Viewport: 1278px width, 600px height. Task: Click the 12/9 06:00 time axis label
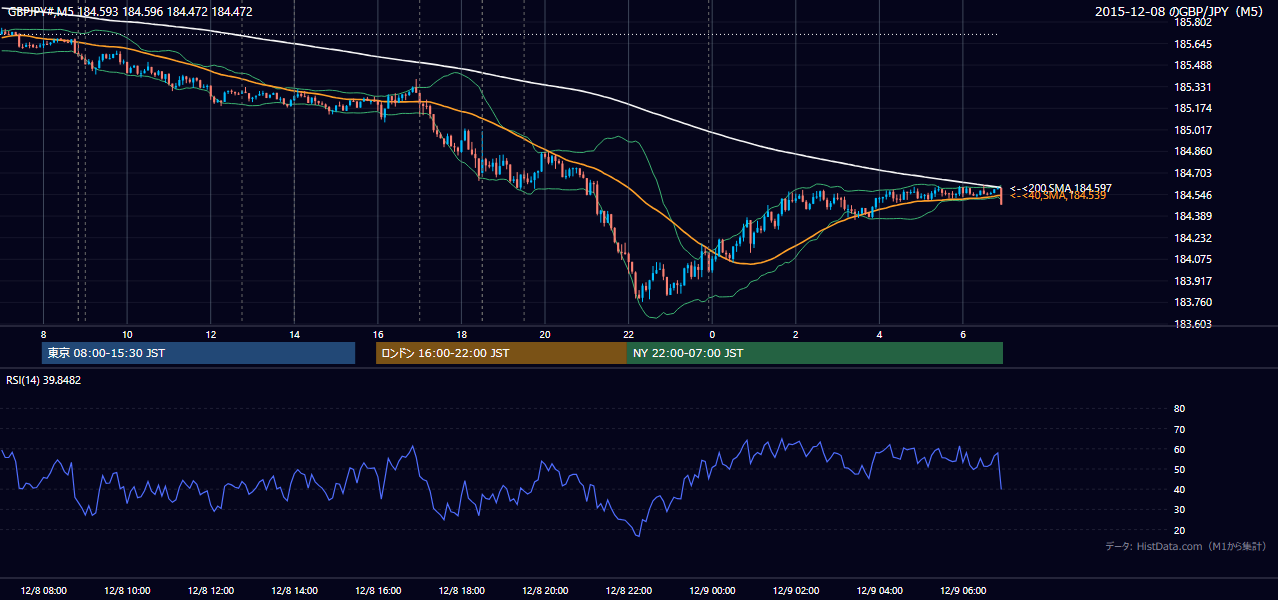(x=963, y=590)
